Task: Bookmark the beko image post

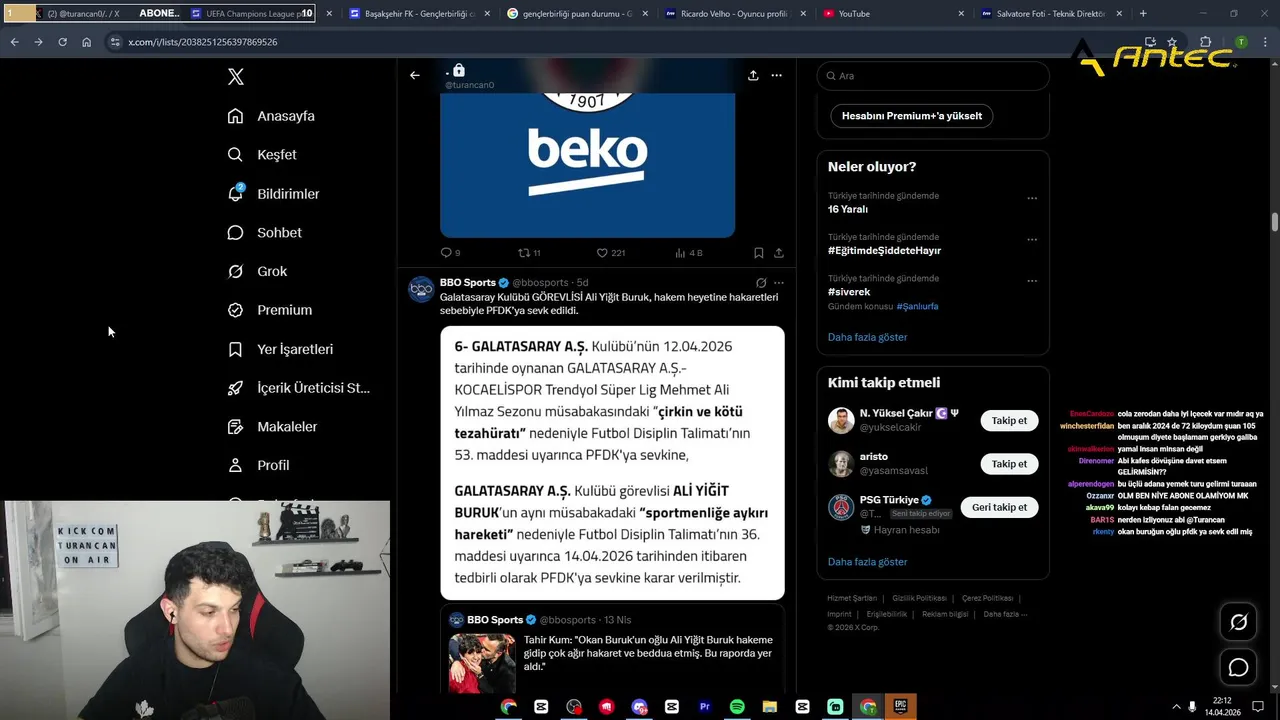Action: 759,253
